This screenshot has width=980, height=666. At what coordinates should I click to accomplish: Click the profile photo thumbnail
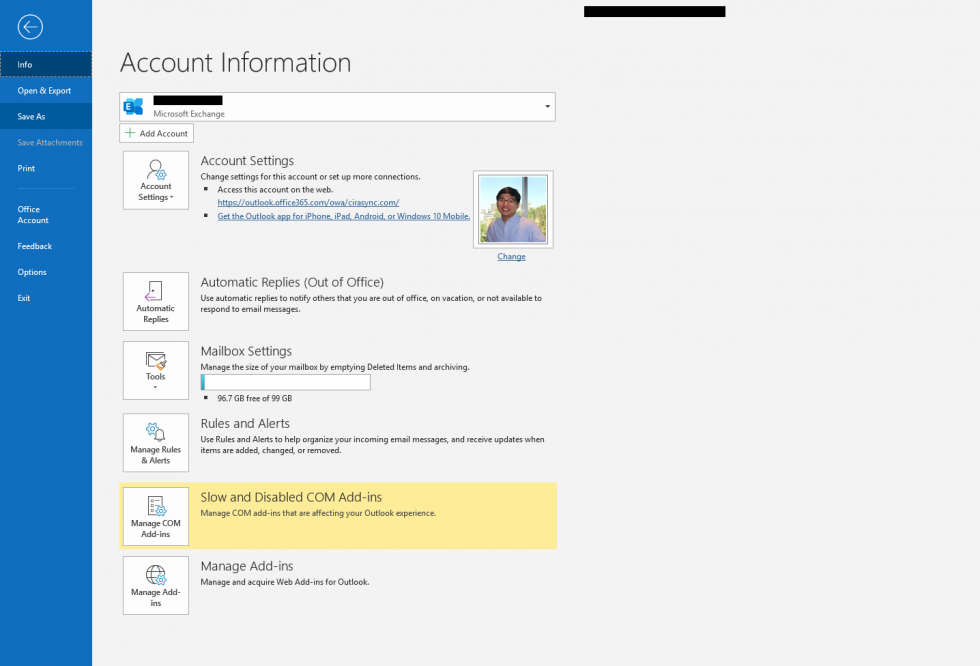click(511, 210)
